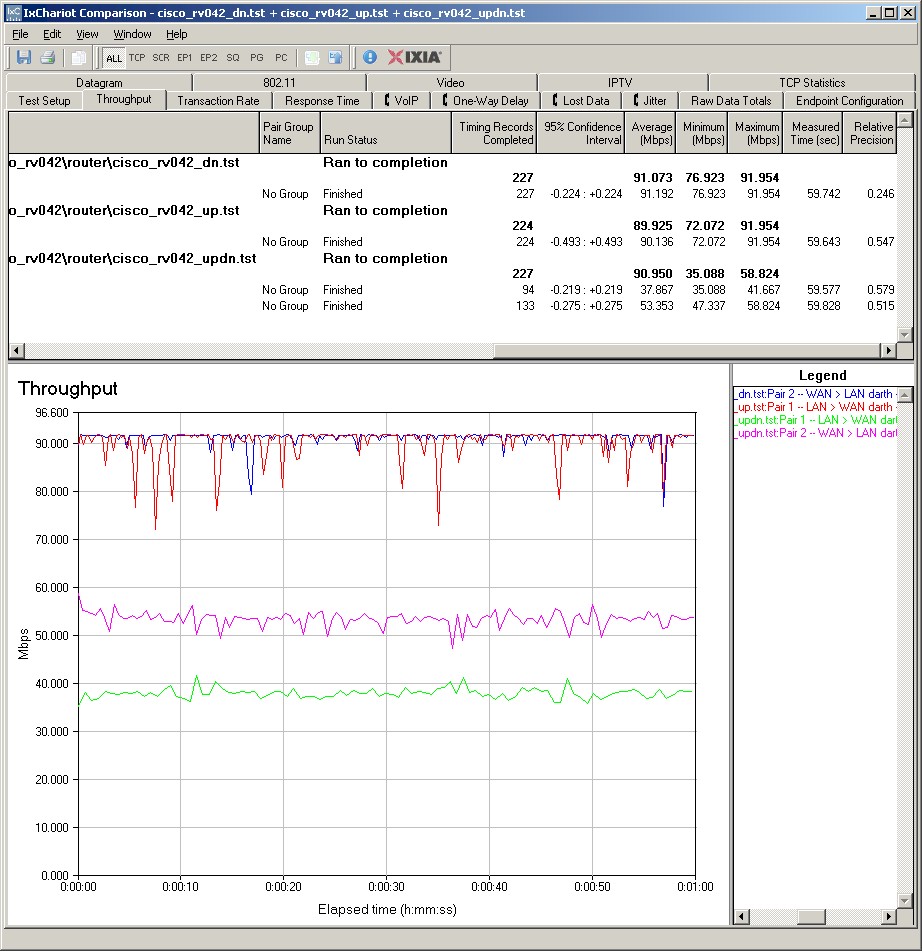Click the Relative Precision column header
Viewport: 922px width, 951px height.
(x=870, y=133)
